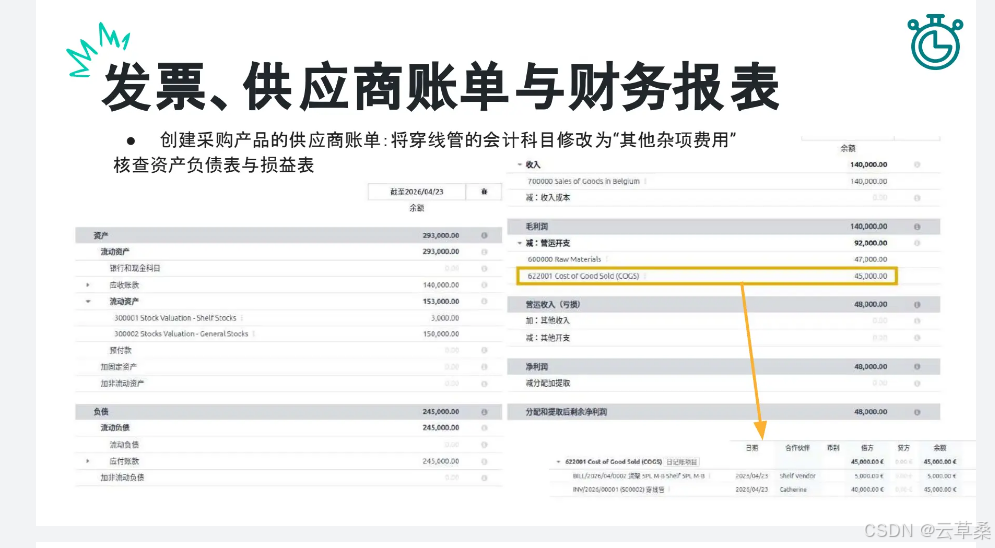Click info icon on 加：其他收入 row
This screenshot has height=548, width=995.
tap(917, 321)
